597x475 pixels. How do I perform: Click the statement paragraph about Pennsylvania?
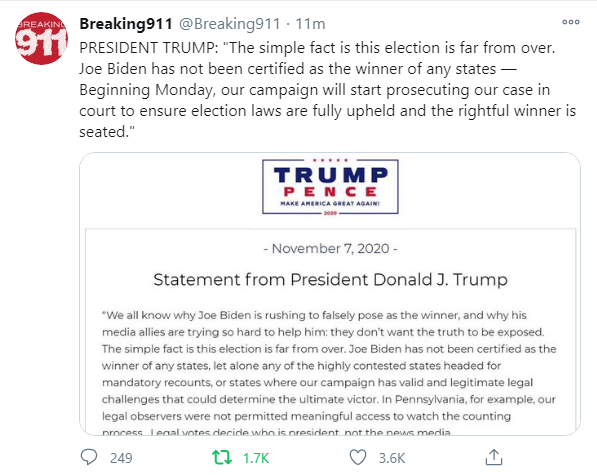(329, 374)
